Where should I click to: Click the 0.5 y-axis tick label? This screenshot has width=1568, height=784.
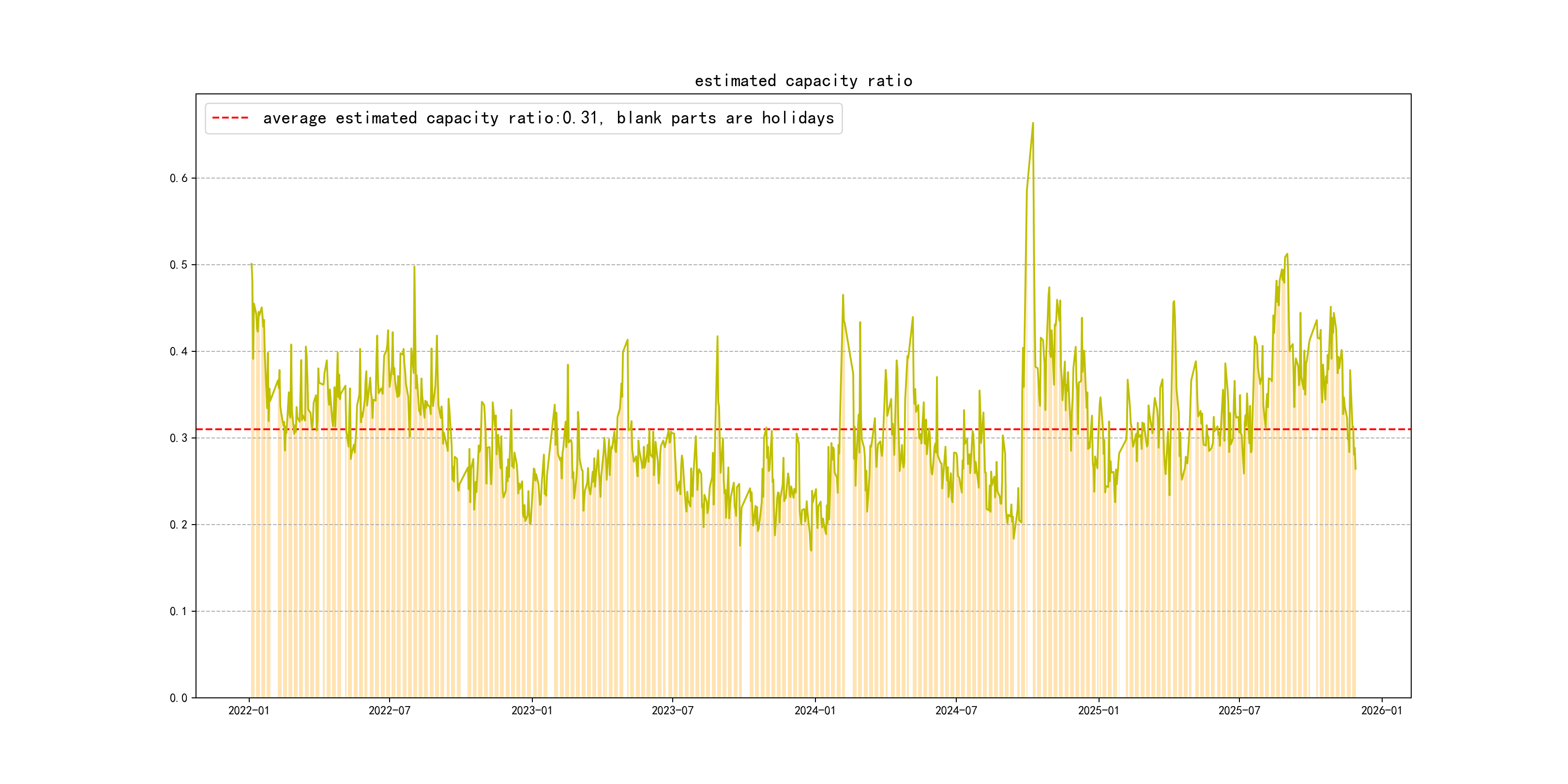179,265
